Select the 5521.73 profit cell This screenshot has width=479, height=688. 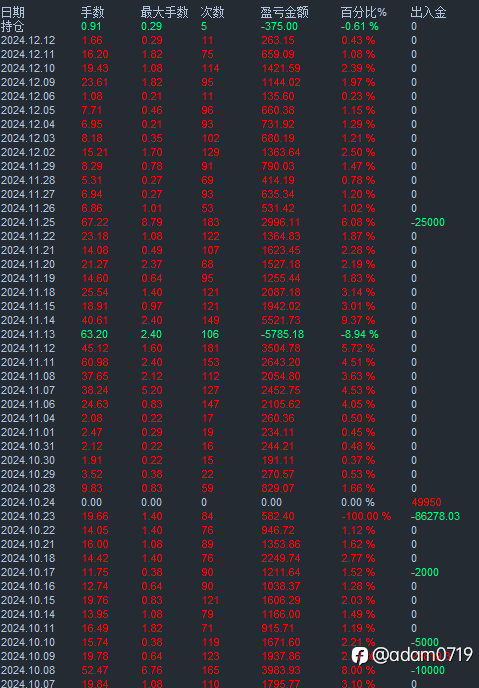point(281,321)
